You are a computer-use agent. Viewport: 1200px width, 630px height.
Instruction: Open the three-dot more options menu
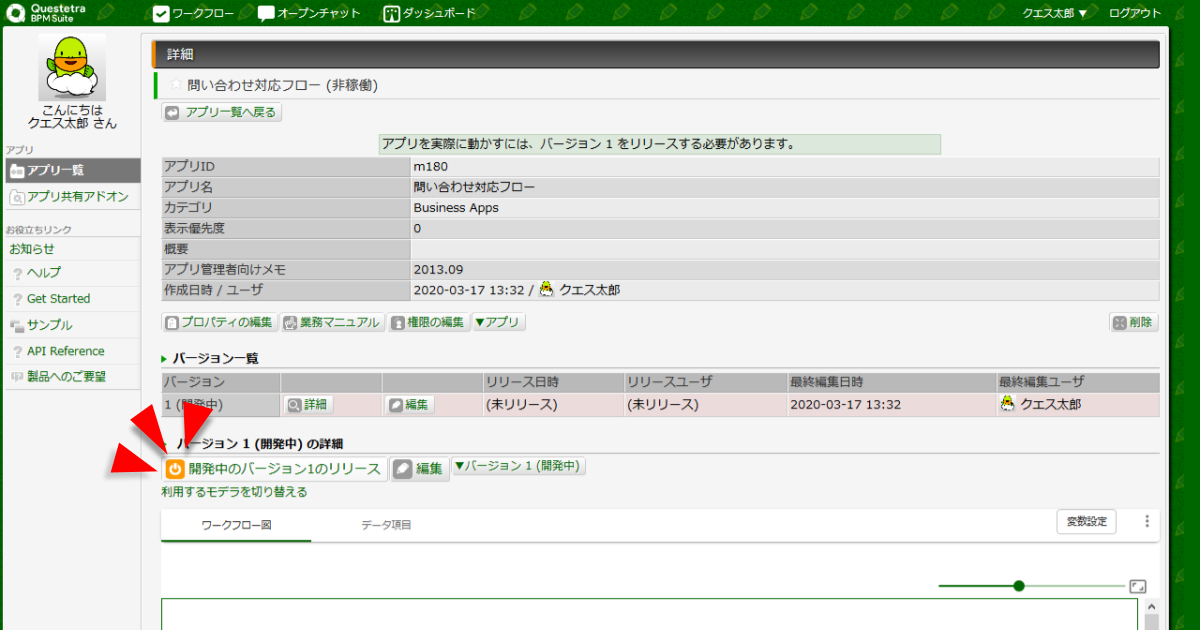pyautogui.click(x=1147, y=521)
